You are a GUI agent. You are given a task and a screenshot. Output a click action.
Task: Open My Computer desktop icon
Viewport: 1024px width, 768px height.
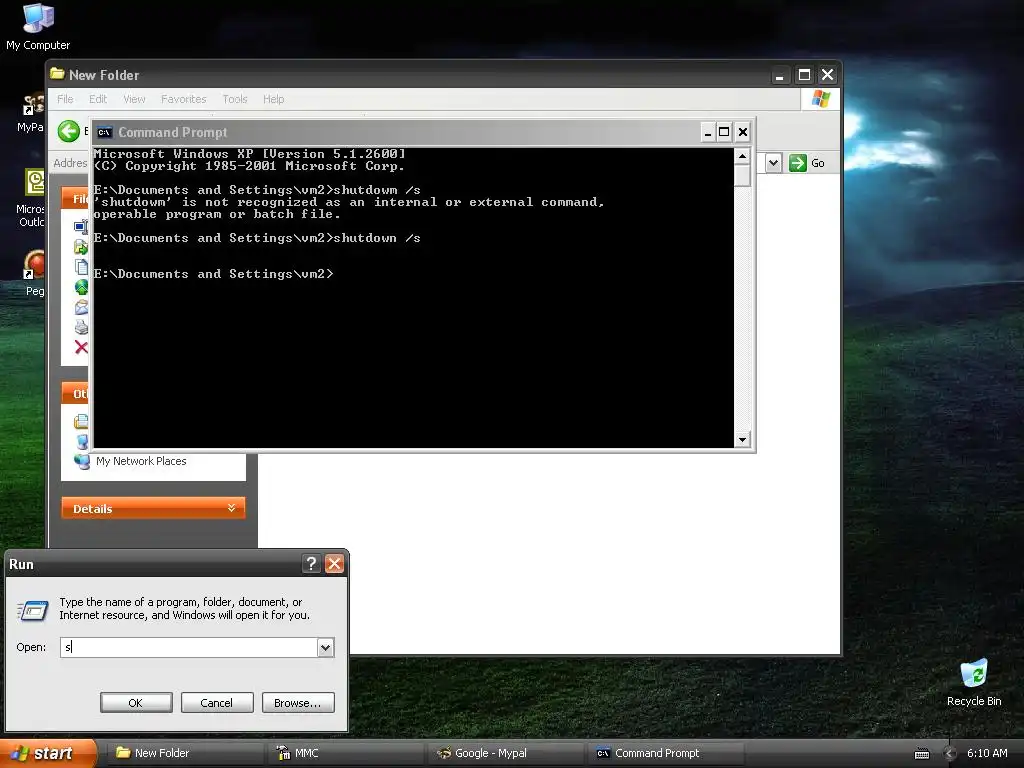click(x=37, y=26)
